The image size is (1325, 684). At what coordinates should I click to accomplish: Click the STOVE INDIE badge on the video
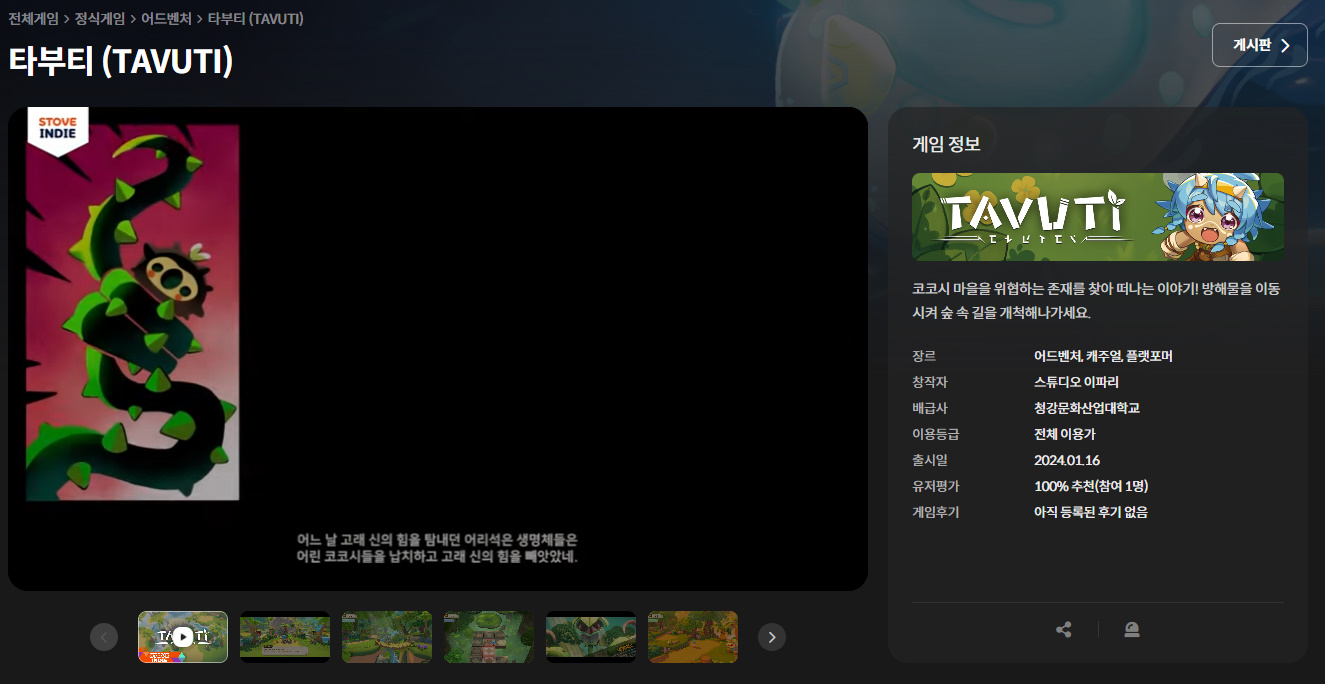[58, 130]
